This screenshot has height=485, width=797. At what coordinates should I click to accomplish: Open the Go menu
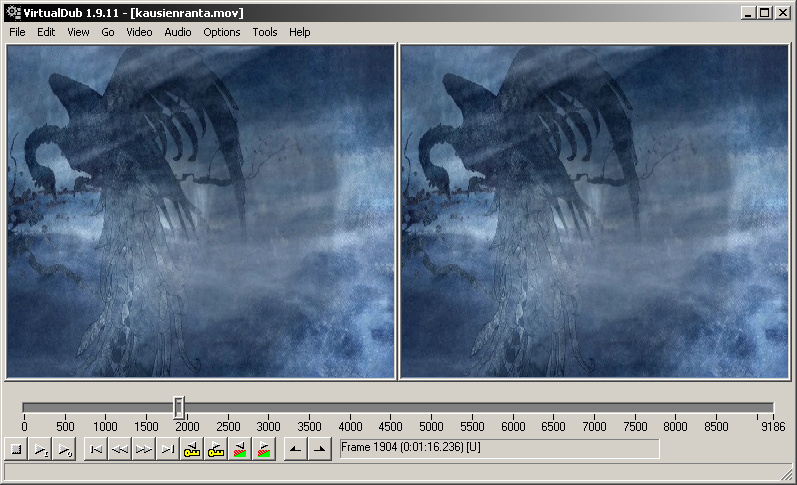pos(108,32)
